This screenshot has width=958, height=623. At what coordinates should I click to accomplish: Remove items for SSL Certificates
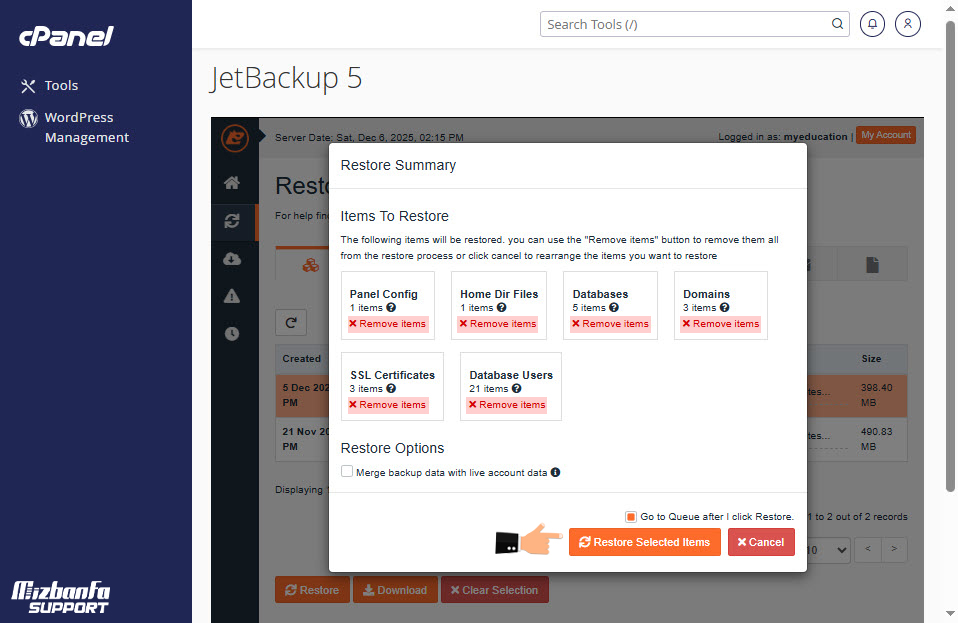[388, 405]
